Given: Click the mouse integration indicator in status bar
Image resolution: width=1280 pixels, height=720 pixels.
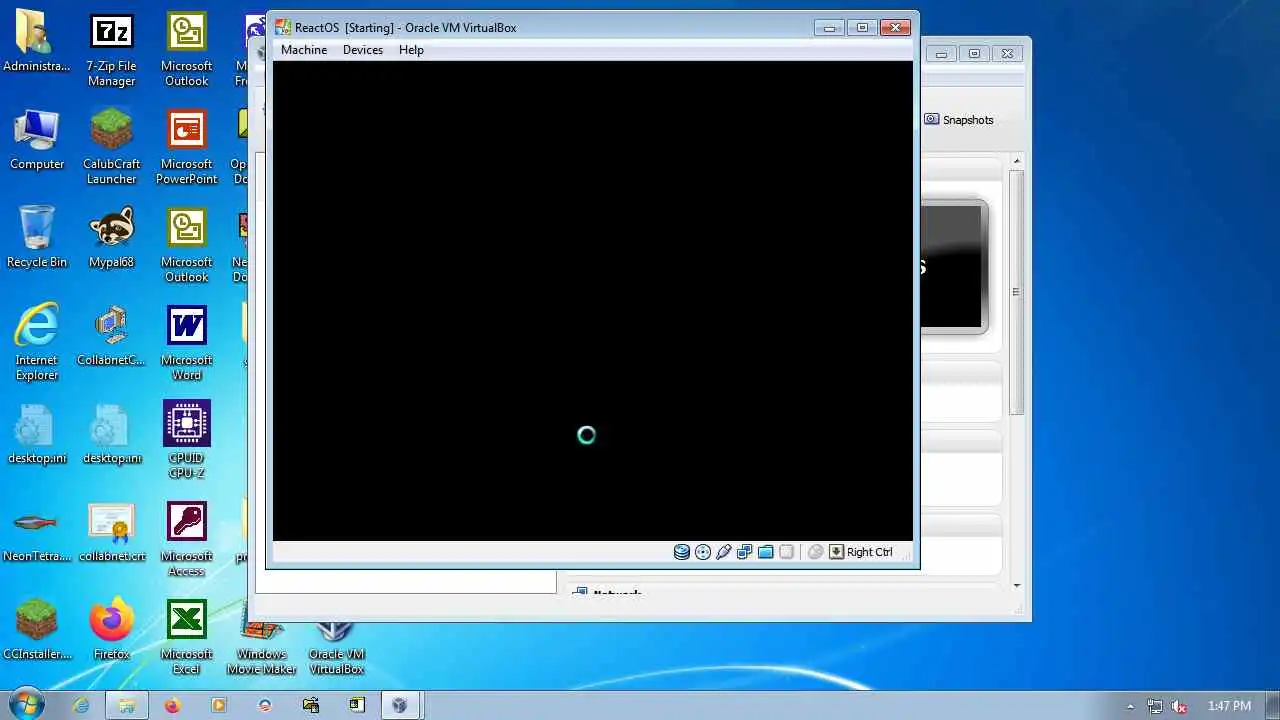Looking at the screenshot, I should coord(815,552).
